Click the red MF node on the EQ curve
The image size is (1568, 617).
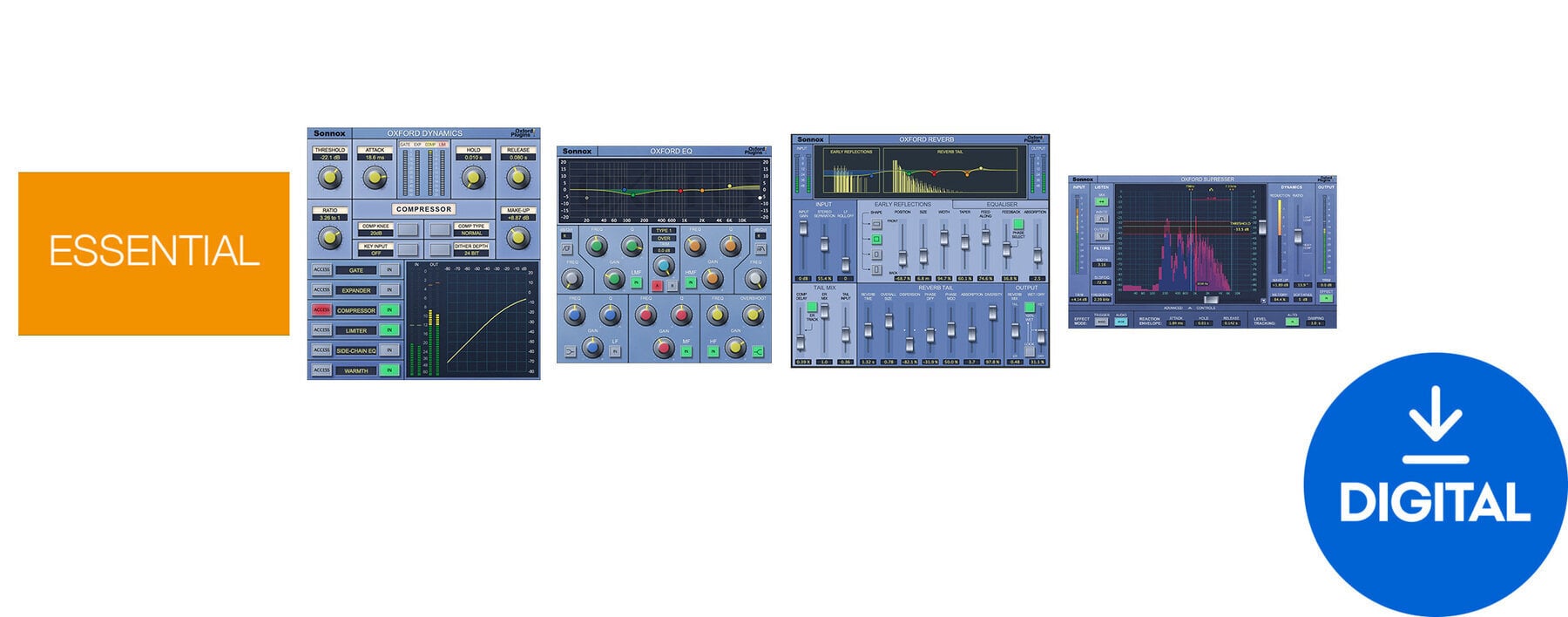click(x=680, y=191)
